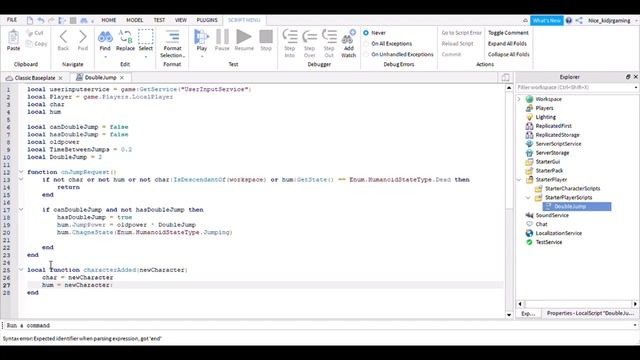
Task: Go forward with the Fwd arrow
Action: [83, 37]
